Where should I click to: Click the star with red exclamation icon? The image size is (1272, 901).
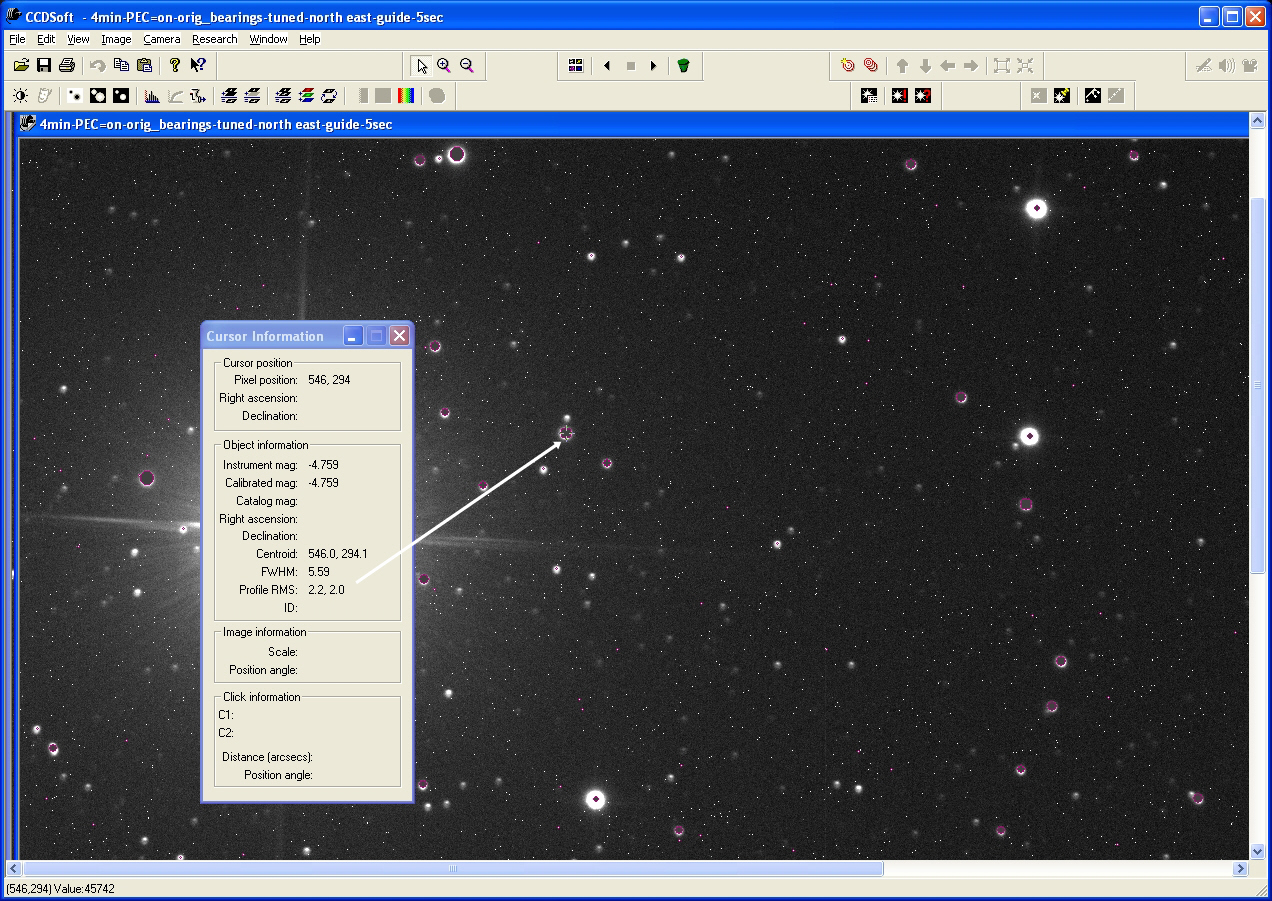click(899, 96)
